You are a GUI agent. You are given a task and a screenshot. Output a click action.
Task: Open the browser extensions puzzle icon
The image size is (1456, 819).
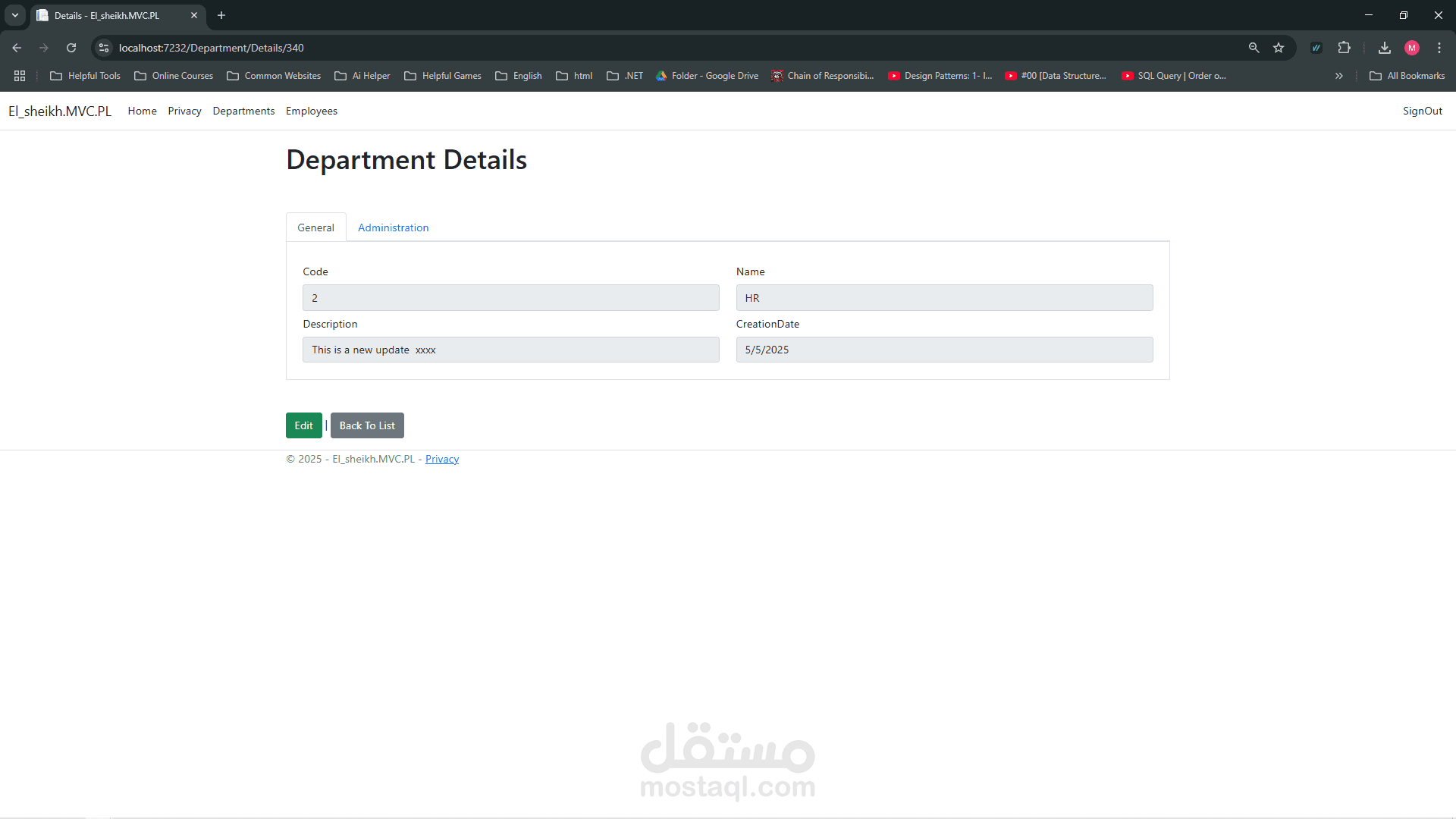point(1344,48)
